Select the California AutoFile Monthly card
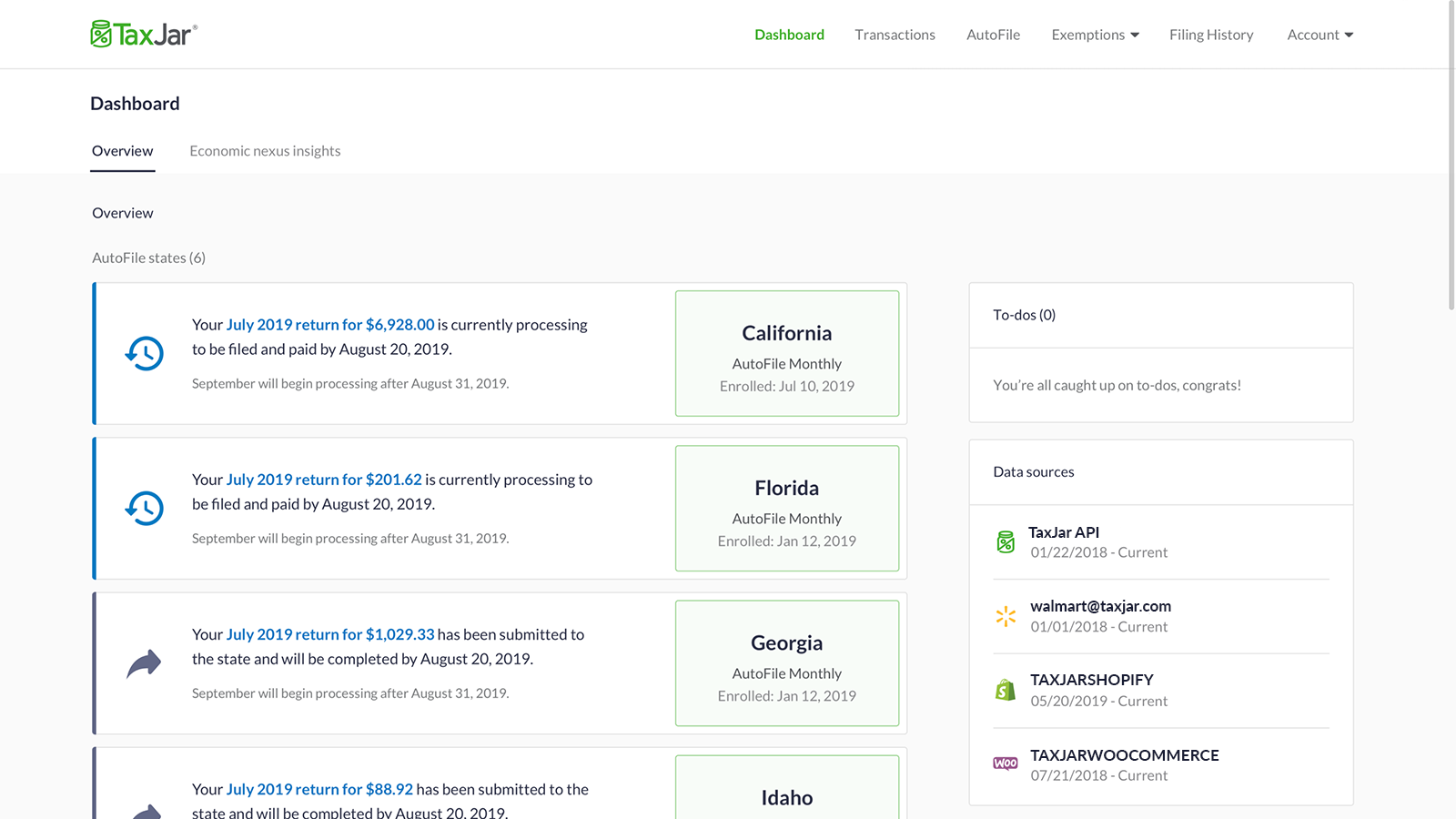 click(787, 353)
